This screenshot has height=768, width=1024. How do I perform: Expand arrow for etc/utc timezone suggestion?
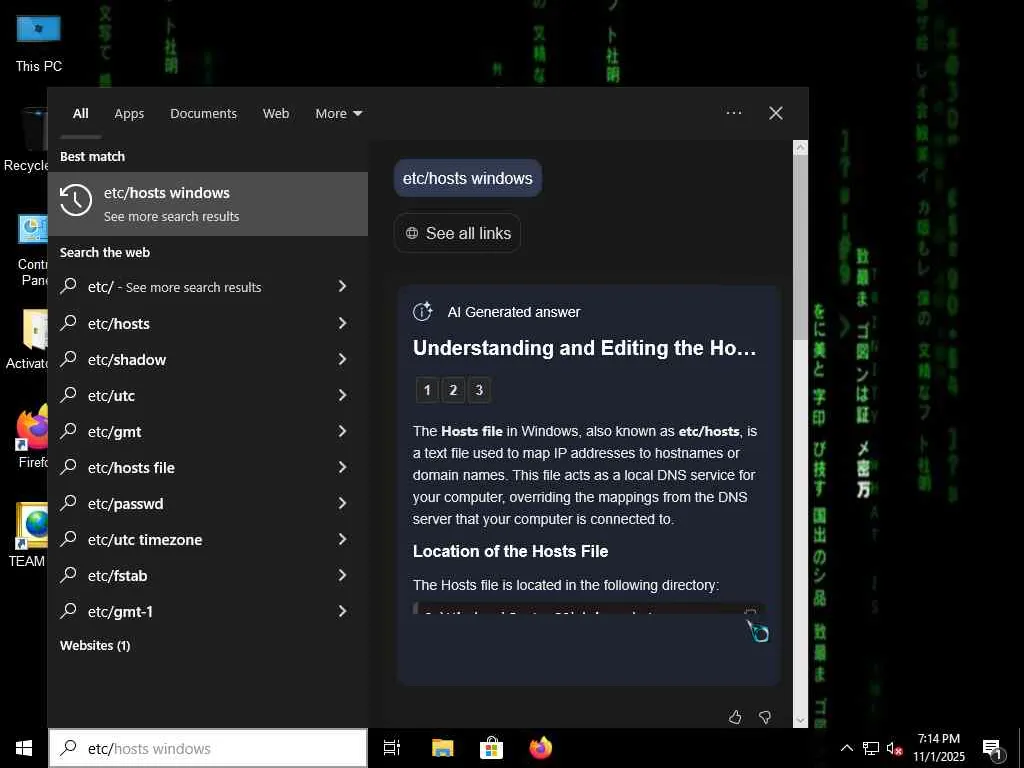(342, 539)
